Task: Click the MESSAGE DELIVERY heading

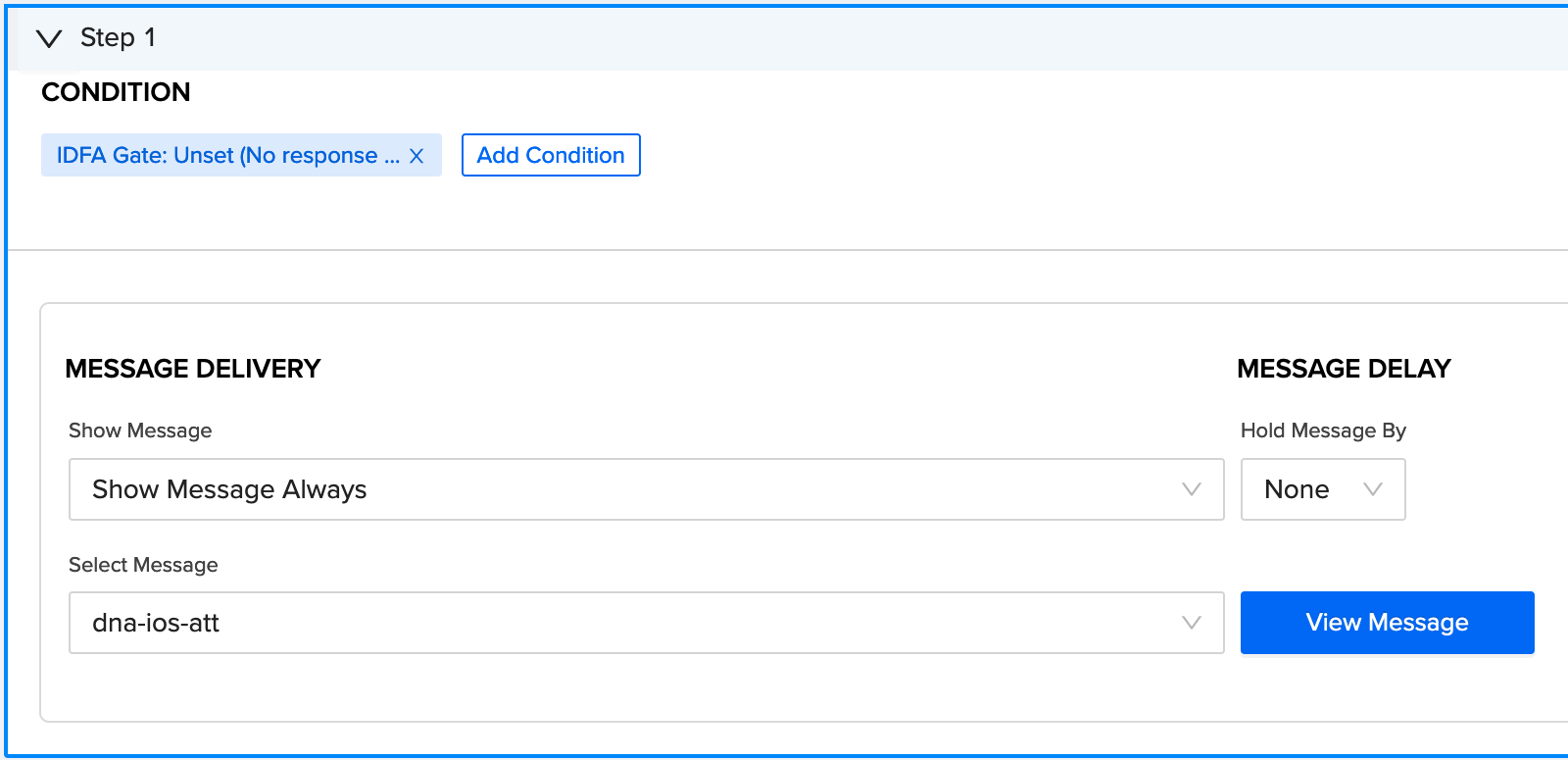Action: pos(193,369)
